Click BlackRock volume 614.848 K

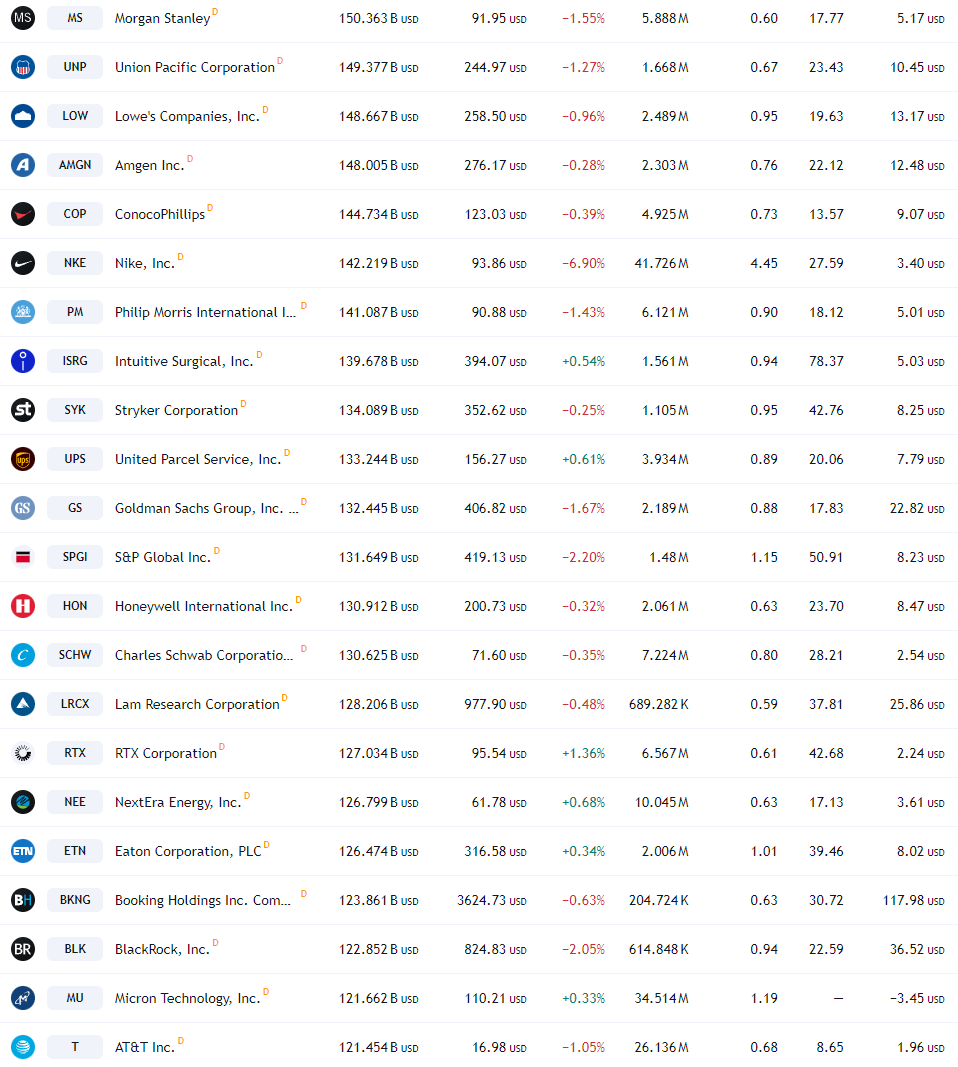pos(659,949)
